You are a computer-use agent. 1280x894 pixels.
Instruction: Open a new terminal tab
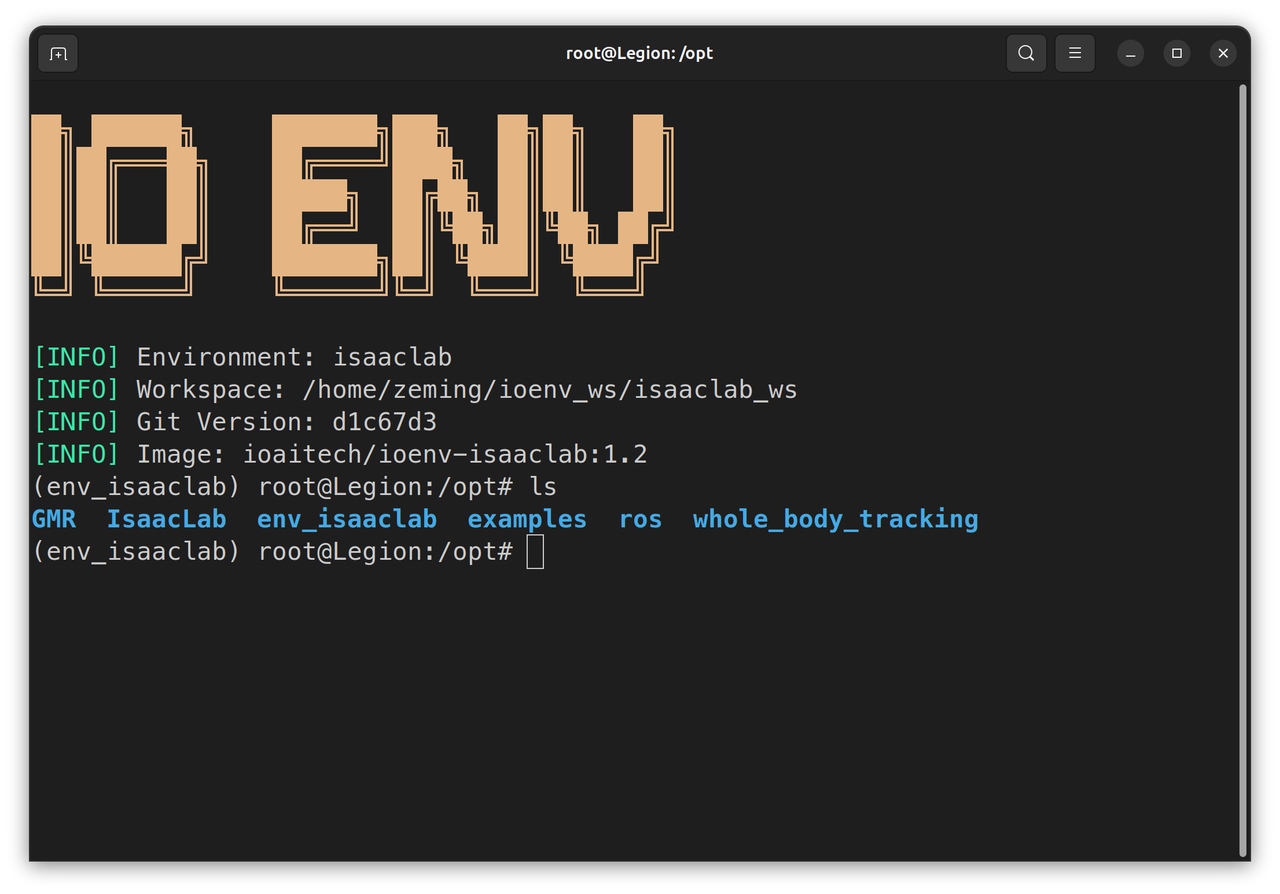pyautogui.click(x=58, y=53)
